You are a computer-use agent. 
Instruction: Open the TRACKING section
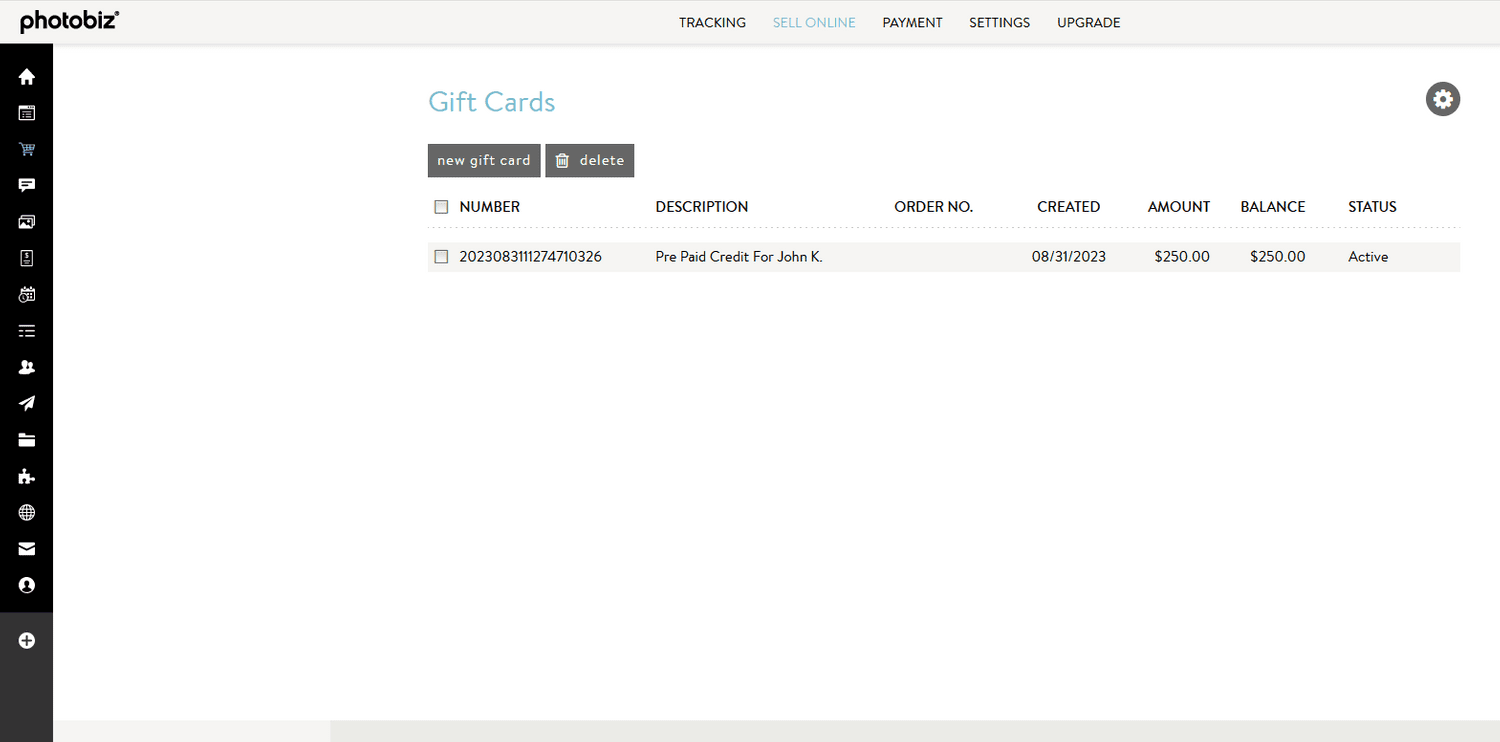coord(712,22)
